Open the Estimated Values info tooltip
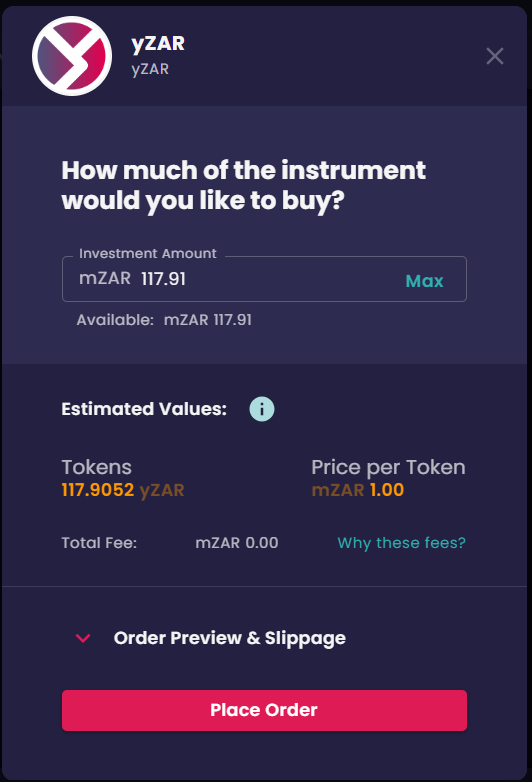Viewport: 532px width, 782px height. click(262, 409)
